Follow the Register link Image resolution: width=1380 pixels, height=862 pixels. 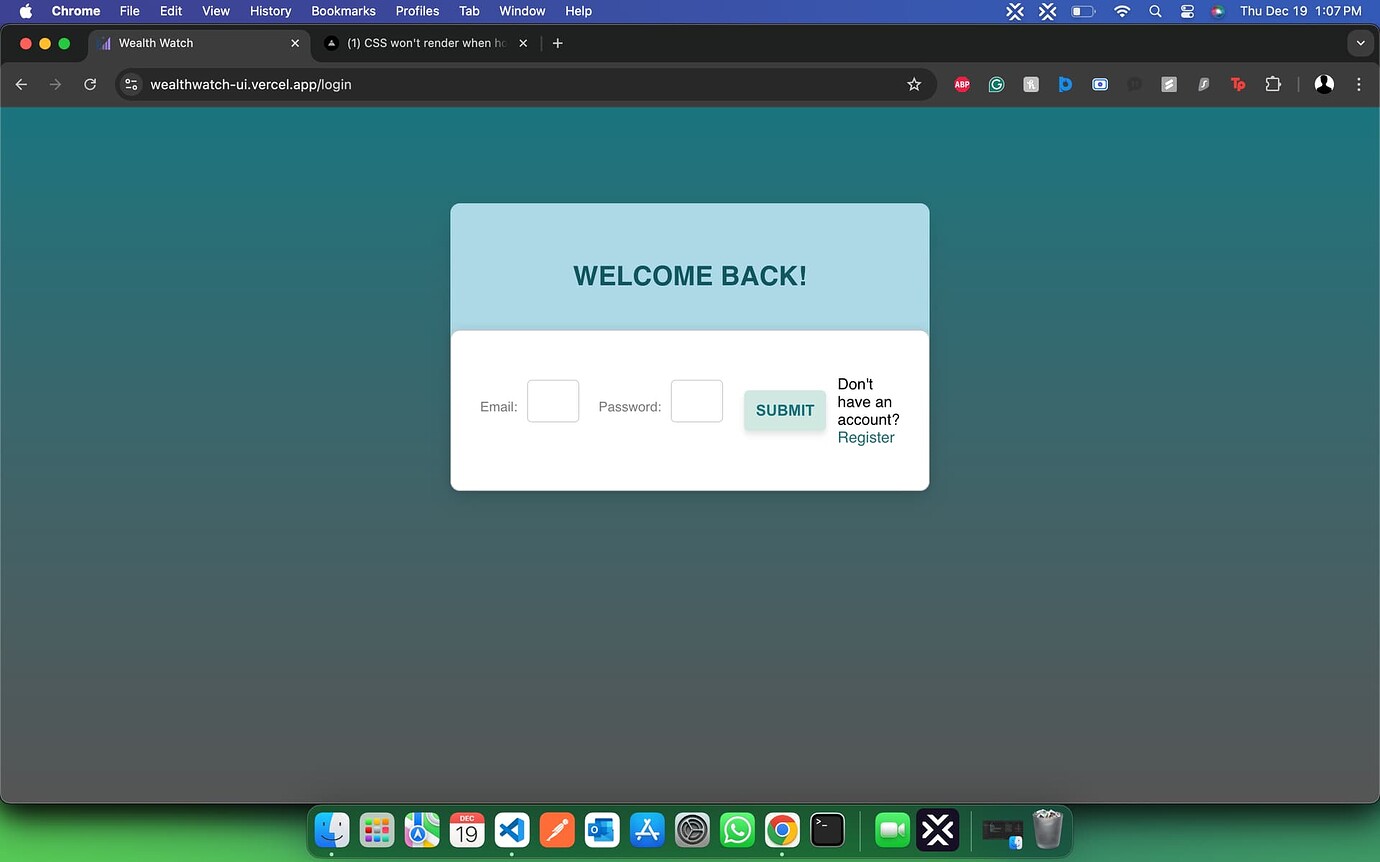865,437
